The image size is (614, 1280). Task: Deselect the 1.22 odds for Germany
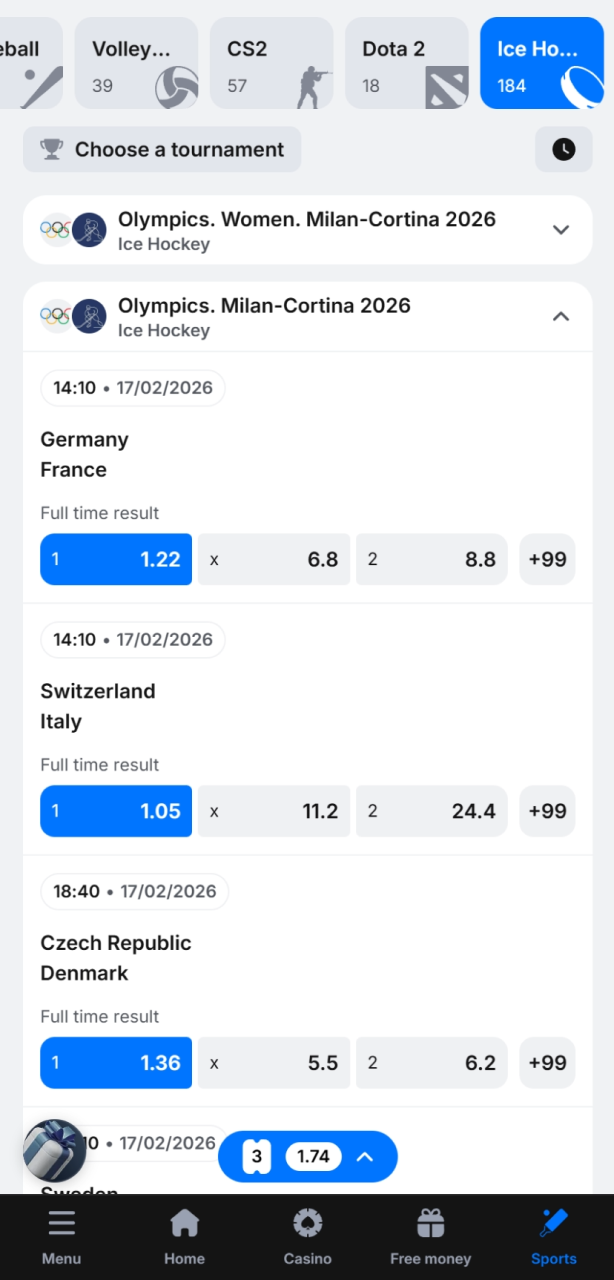coord(115,559)
